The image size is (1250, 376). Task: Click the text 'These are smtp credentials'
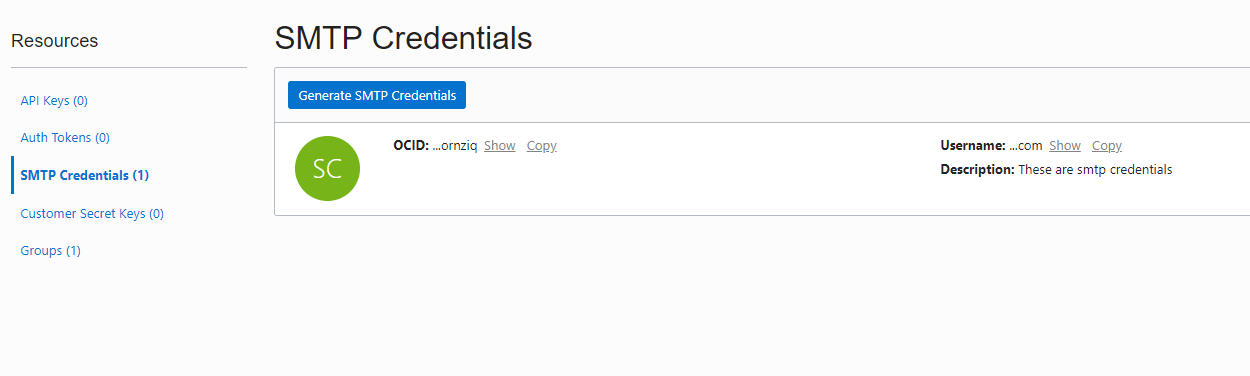[1095, 170]
